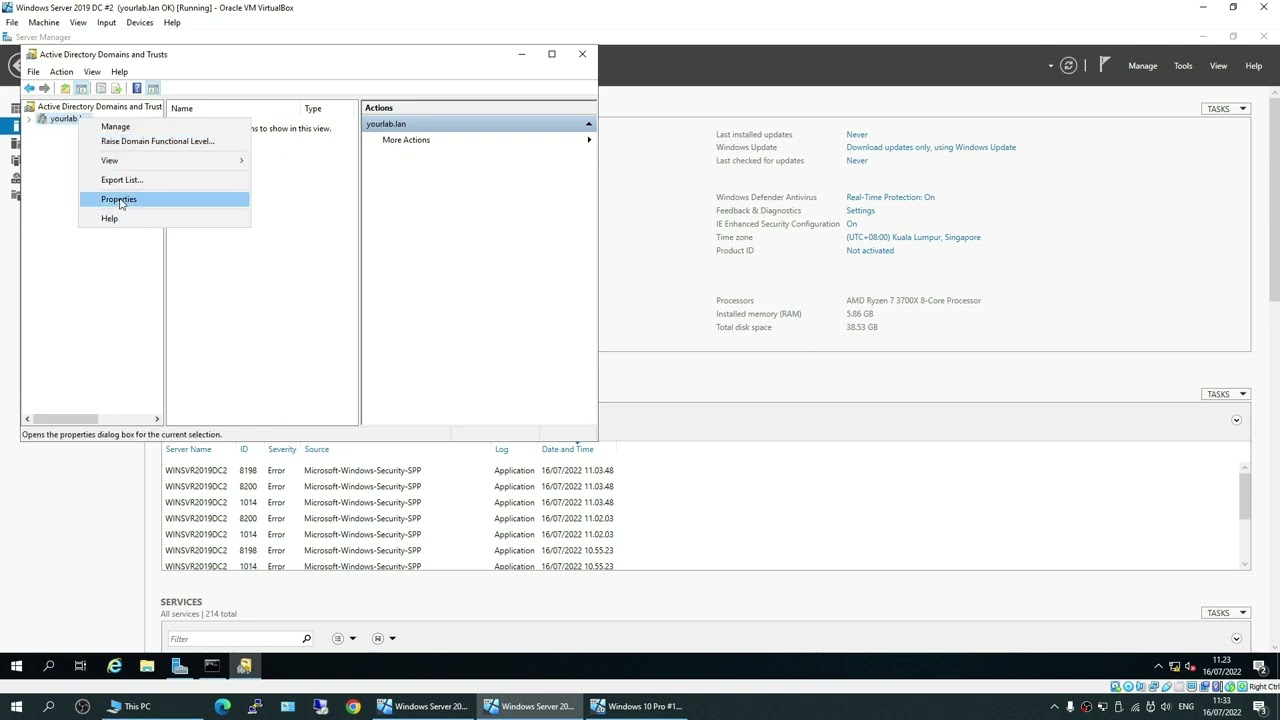Click Server Manager guest taskbar icon

click(x=179, y=666)
